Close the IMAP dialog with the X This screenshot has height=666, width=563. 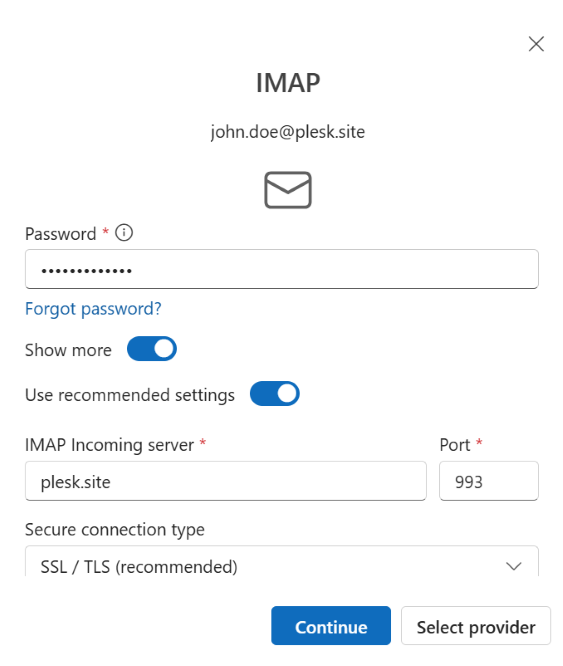(536, 44)
